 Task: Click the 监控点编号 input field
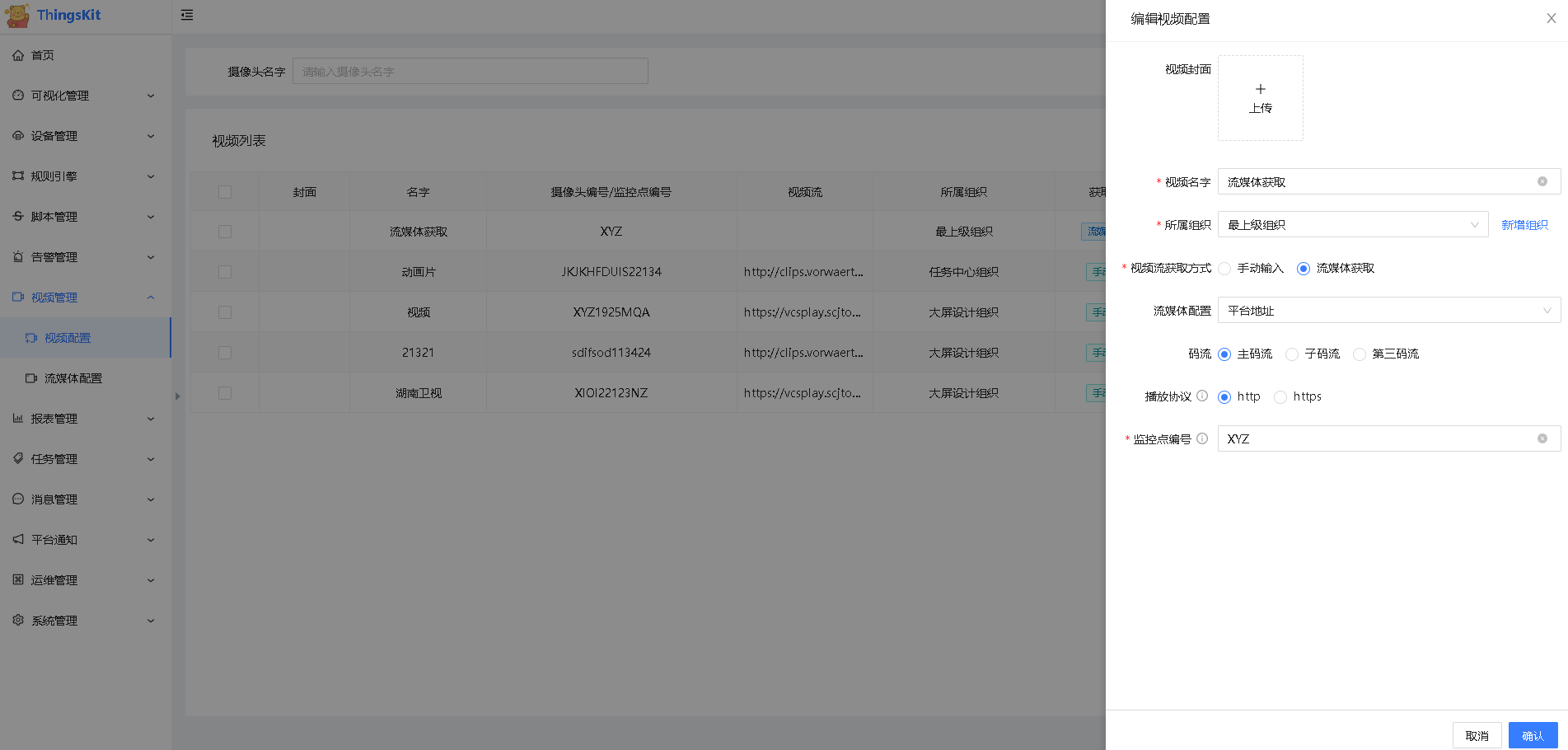(1389, 439)
